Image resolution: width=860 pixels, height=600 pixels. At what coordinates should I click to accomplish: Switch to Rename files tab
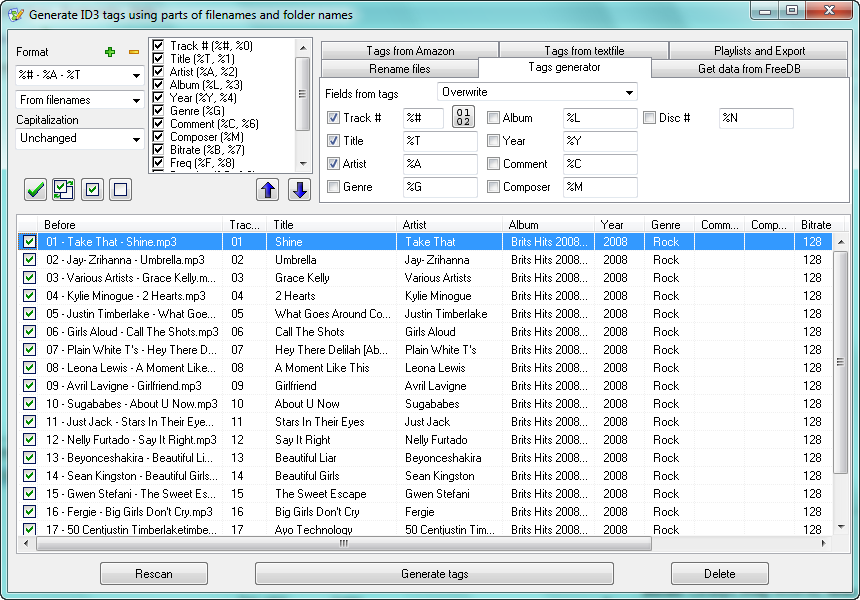399,69
